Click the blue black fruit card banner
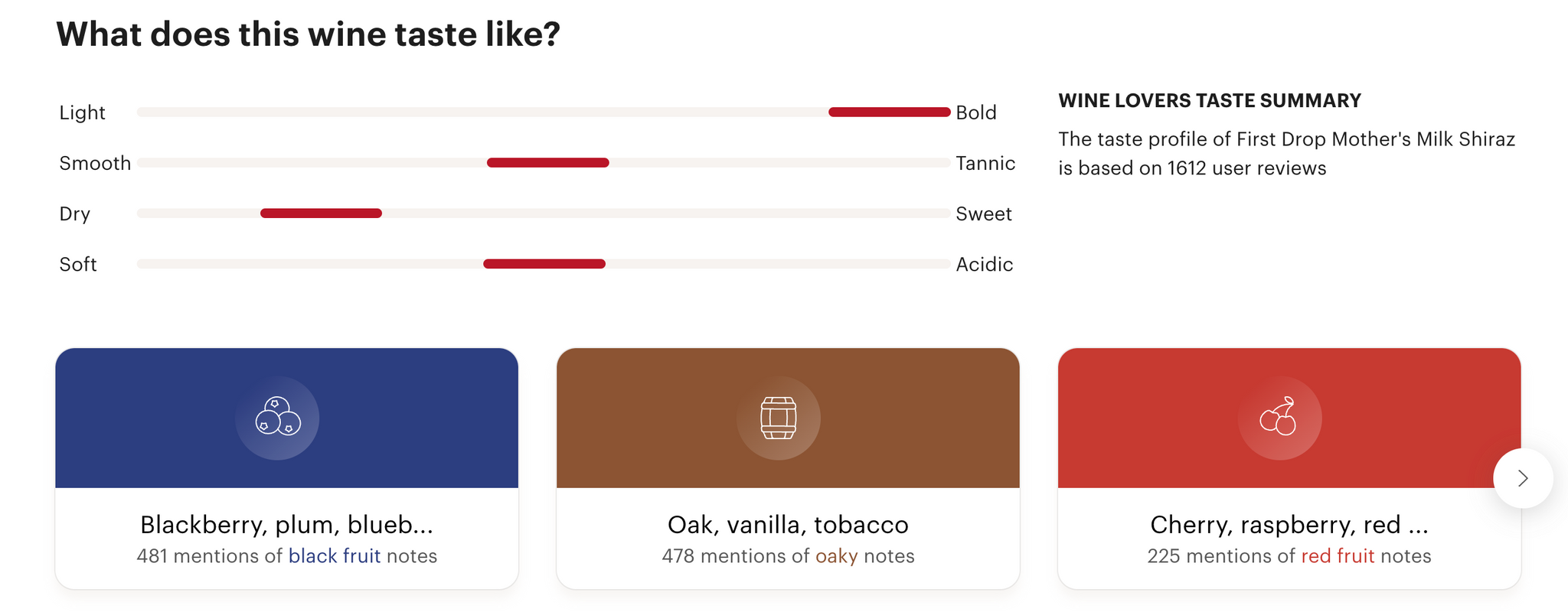The image size is (1568, 612). pos(287,418)
